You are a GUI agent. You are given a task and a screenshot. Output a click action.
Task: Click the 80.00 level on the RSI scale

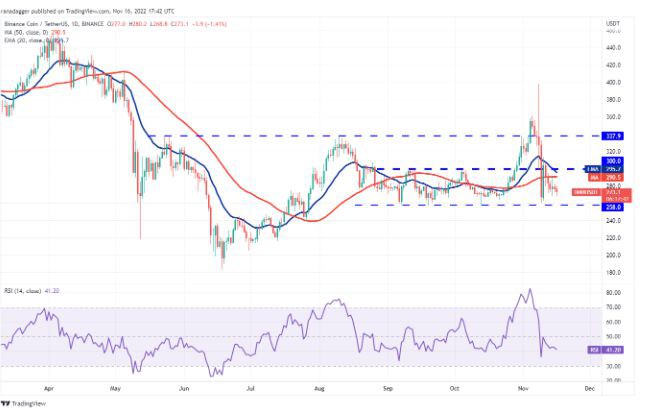(611, 293)
